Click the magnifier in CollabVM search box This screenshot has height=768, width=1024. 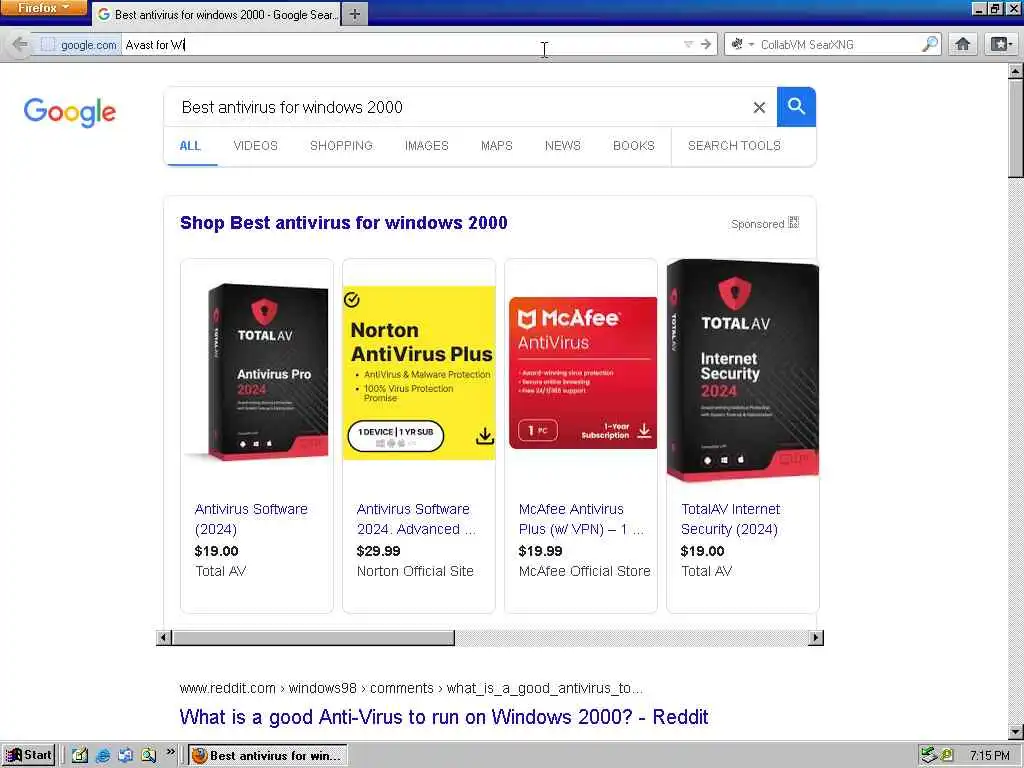coord(930,44)
